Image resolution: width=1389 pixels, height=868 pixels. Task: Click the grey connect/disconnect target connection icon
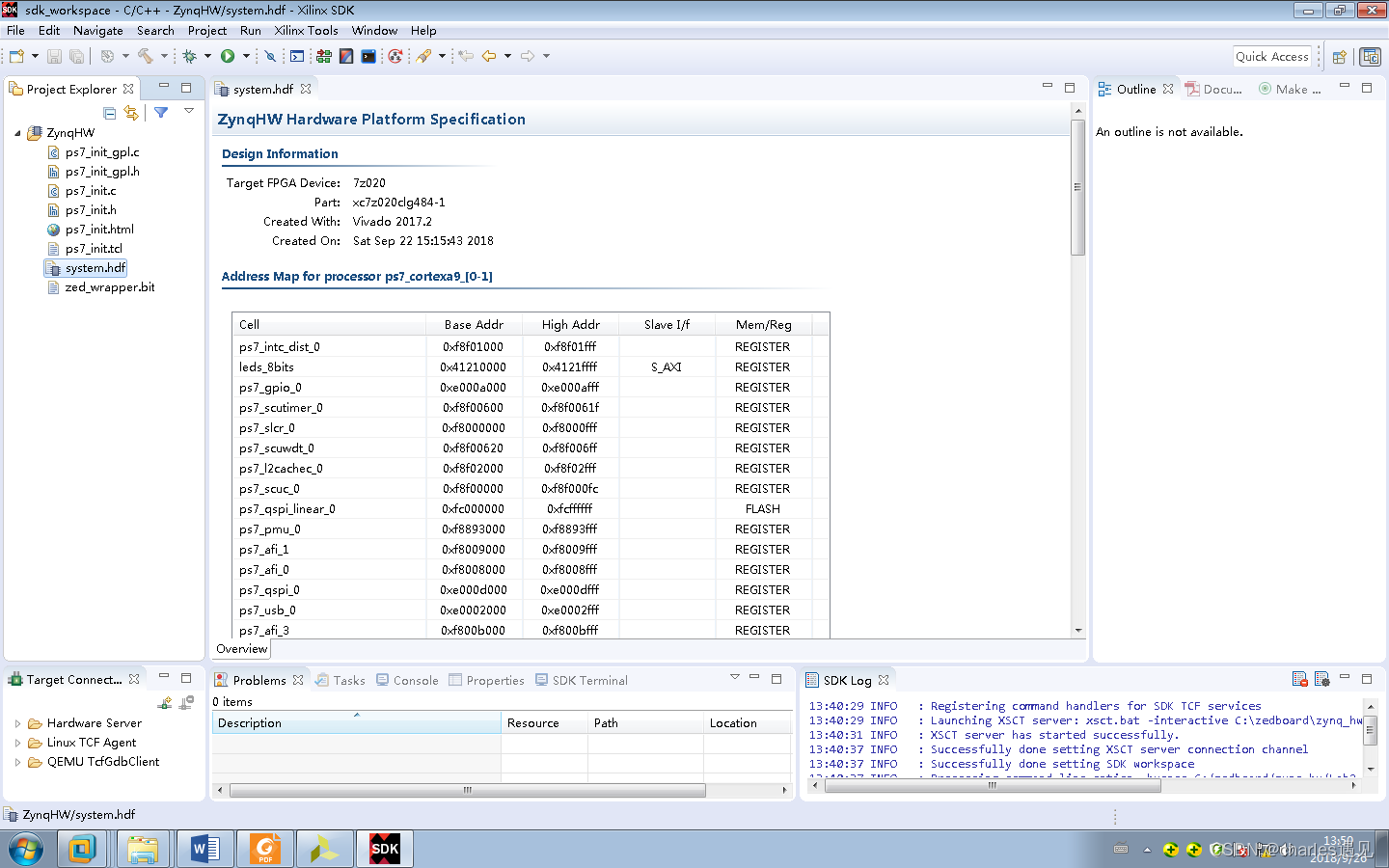coord(187,703)
